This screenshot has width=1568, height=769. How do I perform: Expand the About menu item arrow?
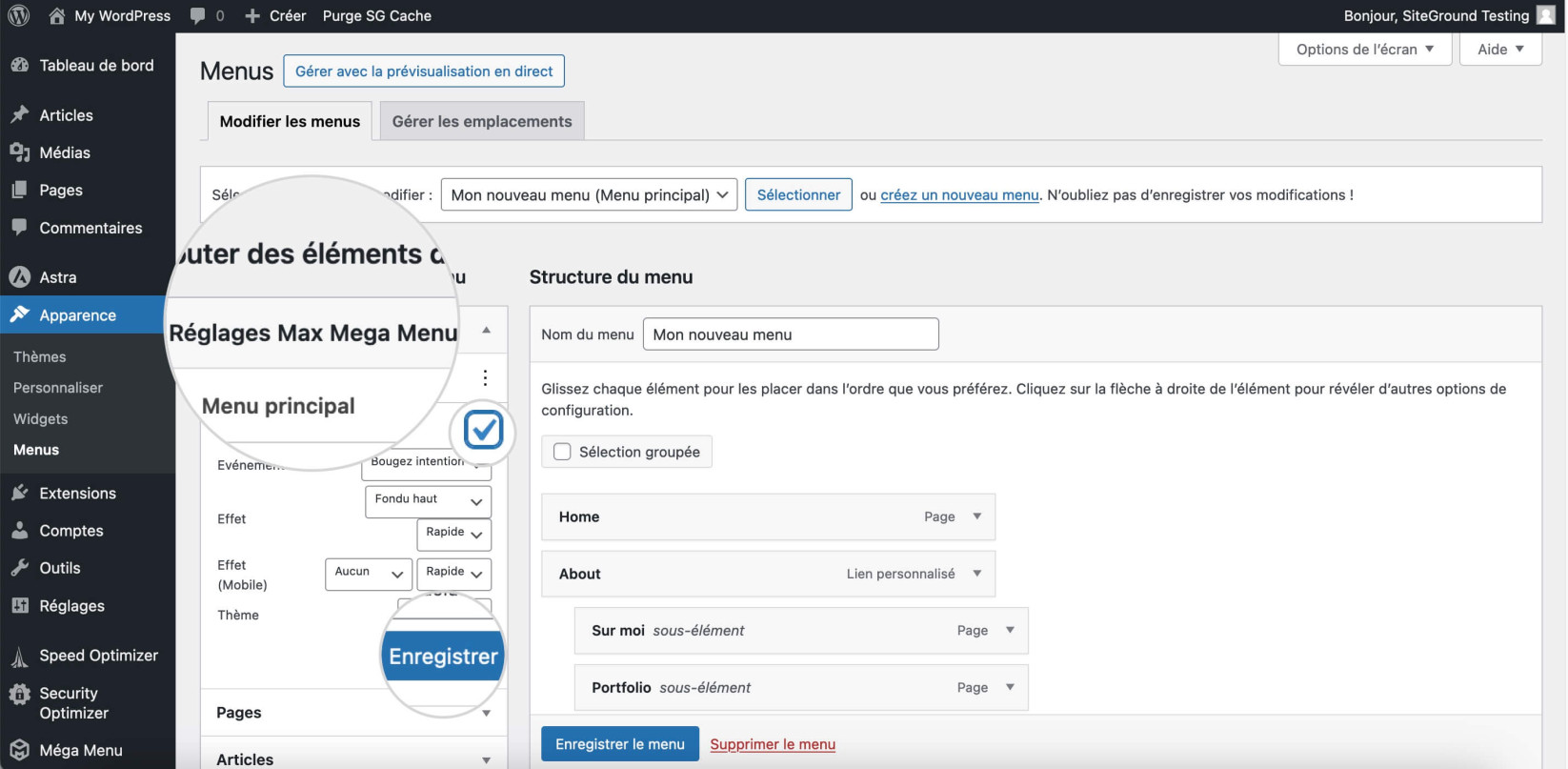pyautogui.click(x=976, y=574)
